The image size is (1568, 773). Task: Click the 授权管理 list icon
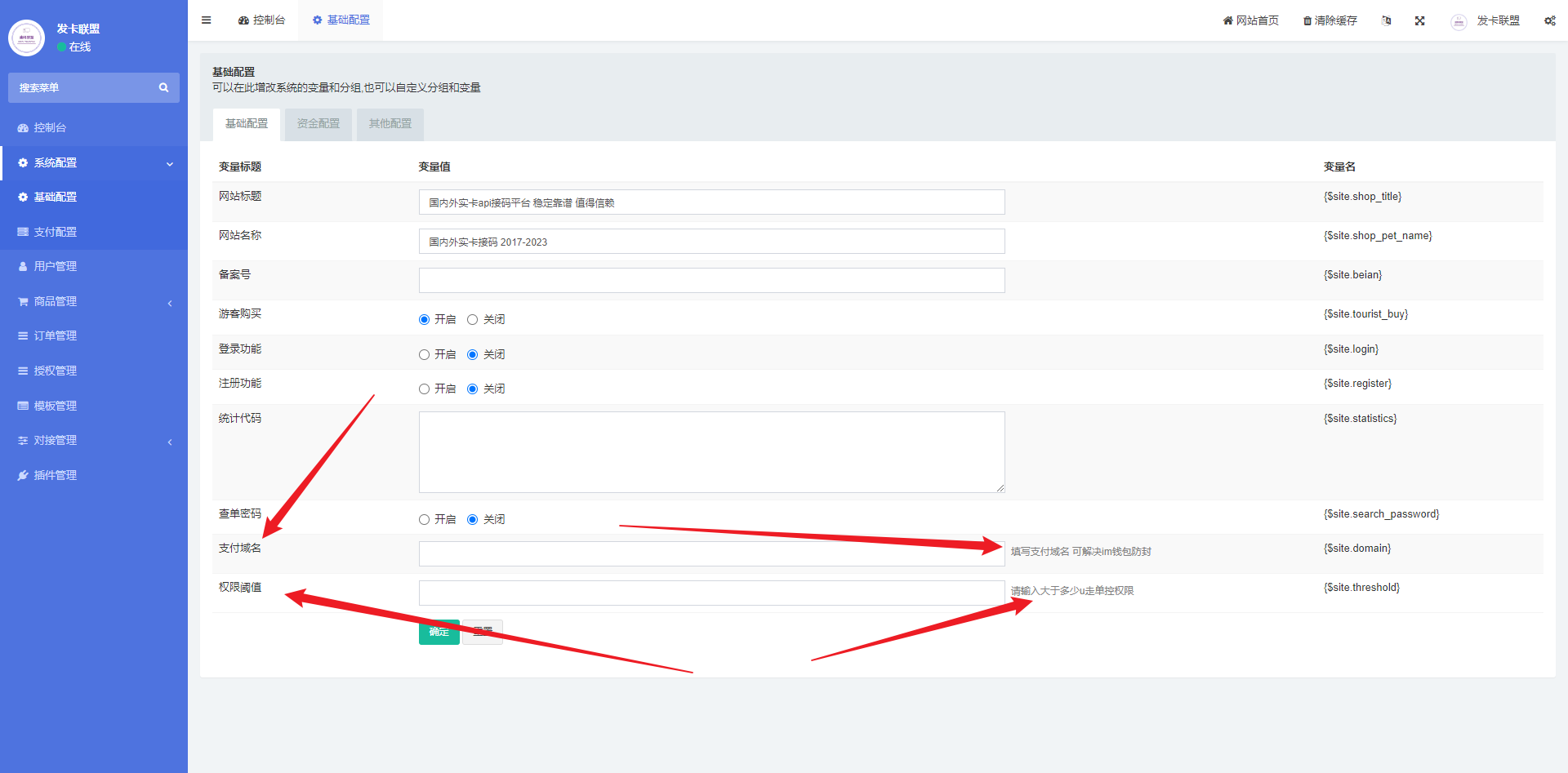tap(23, 371)
